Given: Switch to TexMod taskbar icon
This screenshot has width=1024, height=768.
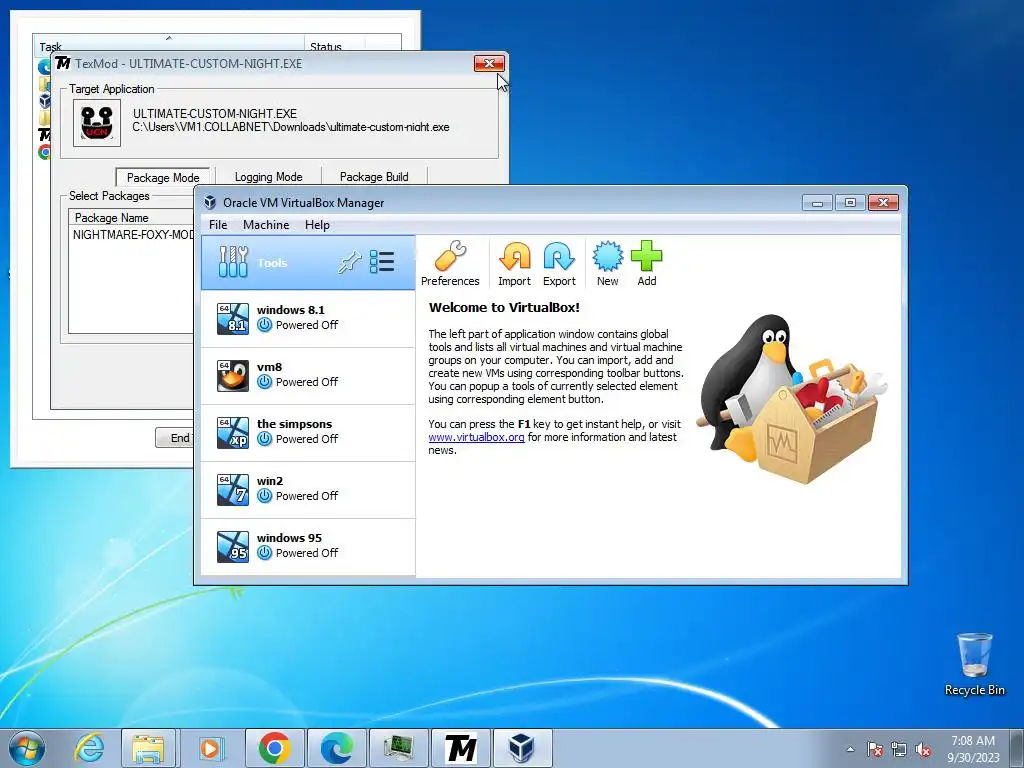Looking at the screenshot, I should (461, 748).
